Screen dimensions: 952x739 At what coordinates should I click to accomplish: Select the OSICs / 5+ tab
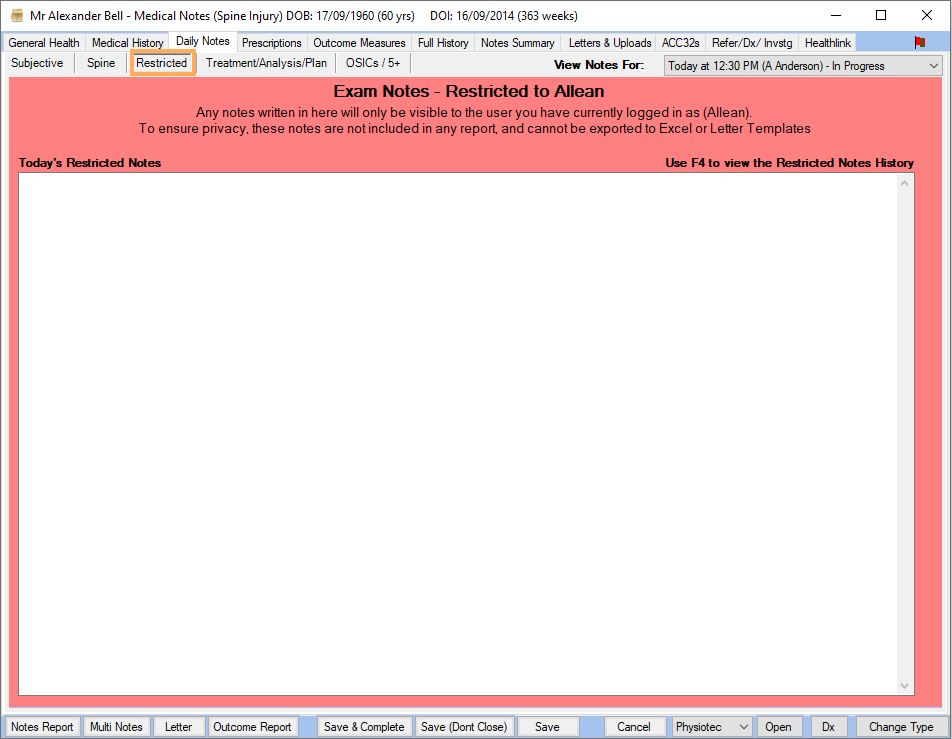372,63
